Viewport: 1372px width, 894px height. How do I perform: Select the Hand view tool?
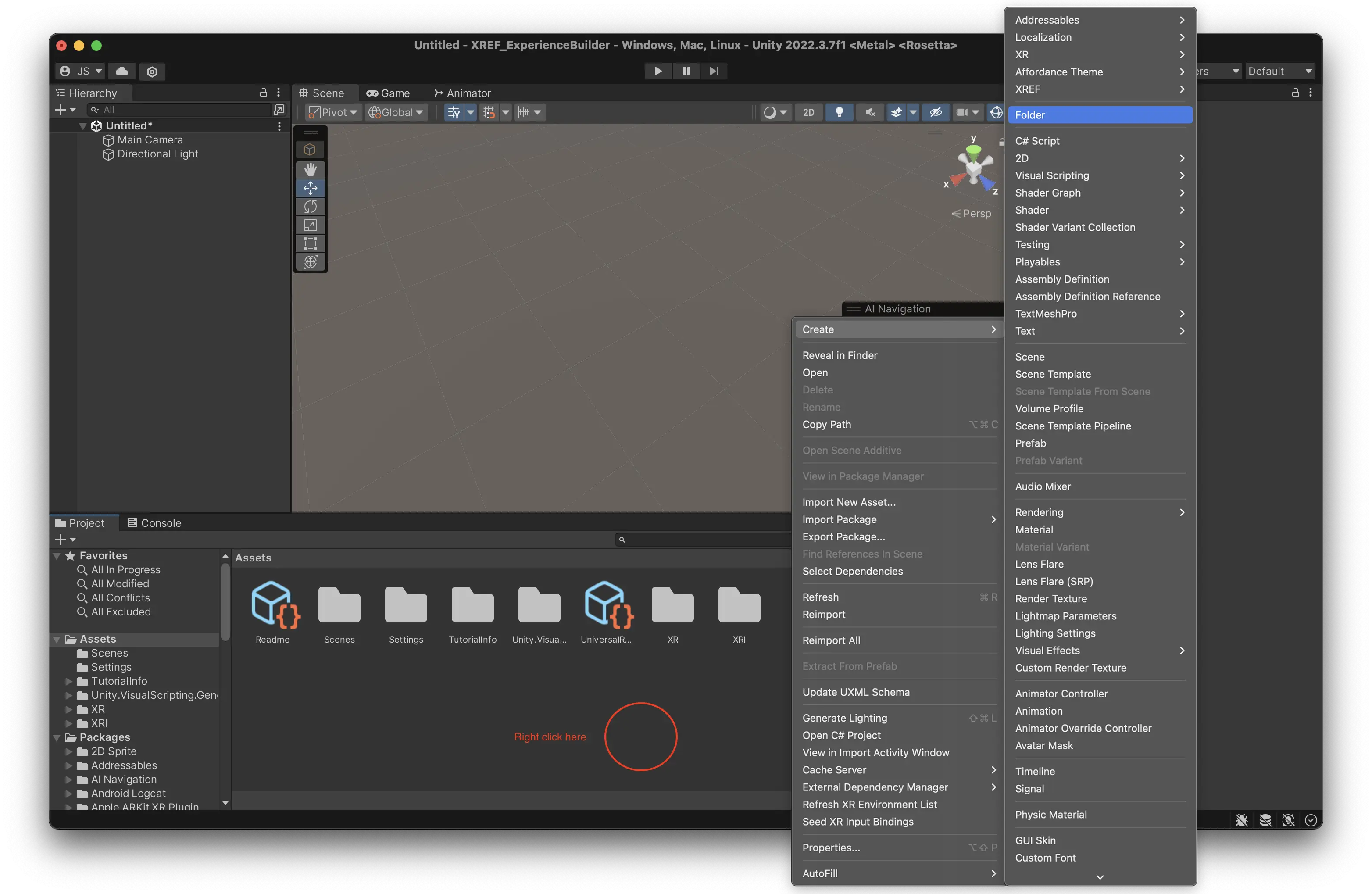pos(310,169)
